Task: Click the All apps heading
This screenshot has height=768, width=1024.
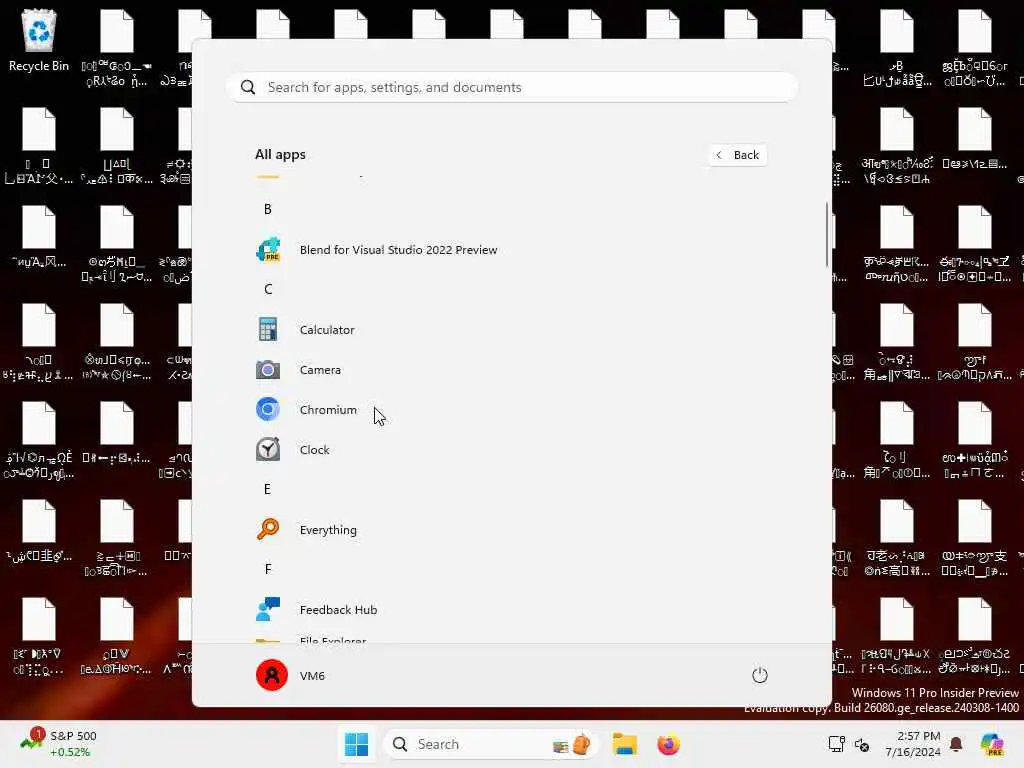Action: pyautogui.click(x=280, y=155)
